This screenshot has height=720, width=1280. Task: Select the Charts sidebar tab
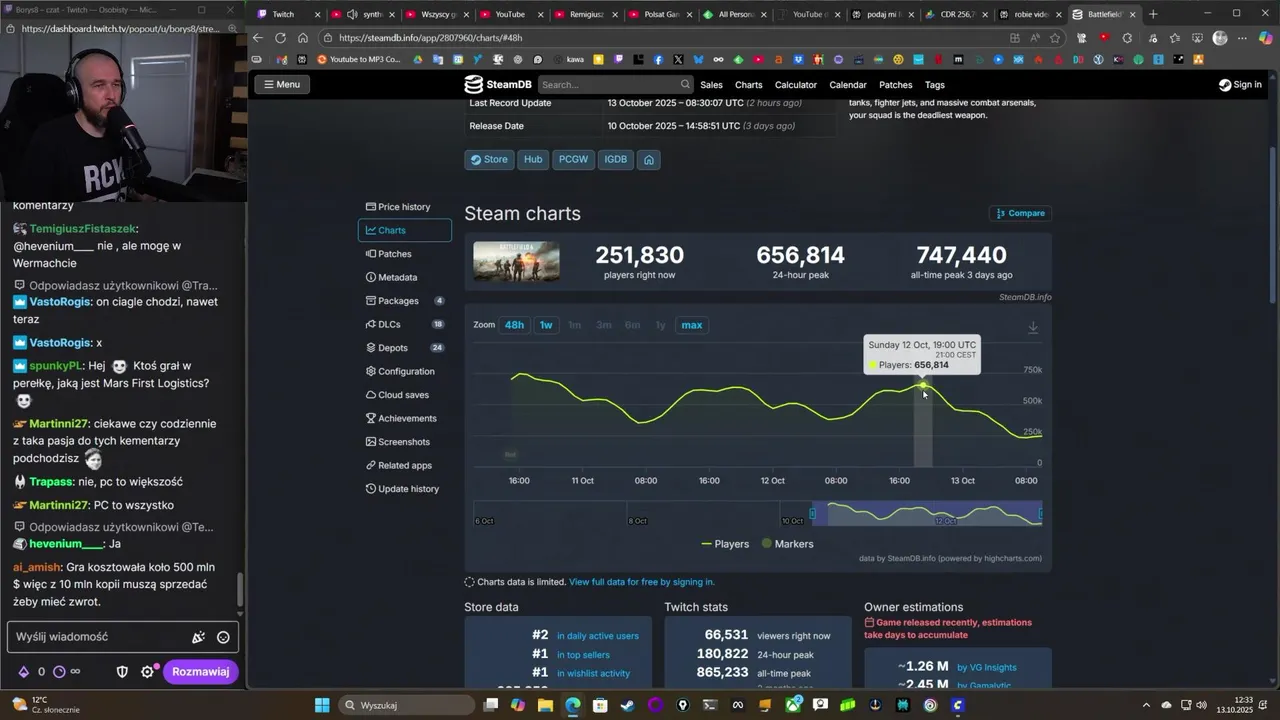tap(404, 230)
